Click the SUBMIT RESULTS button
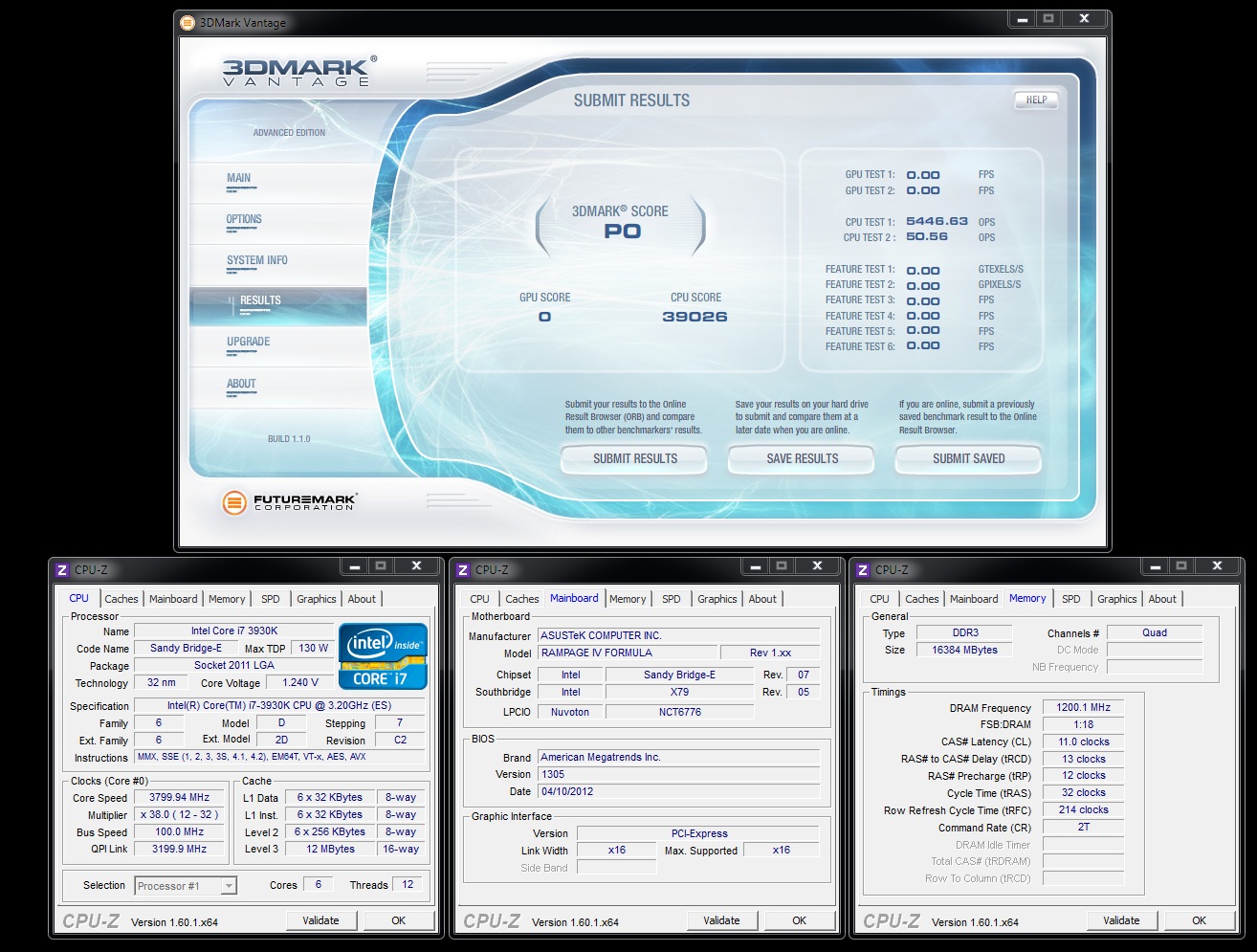 pos(634,458)
